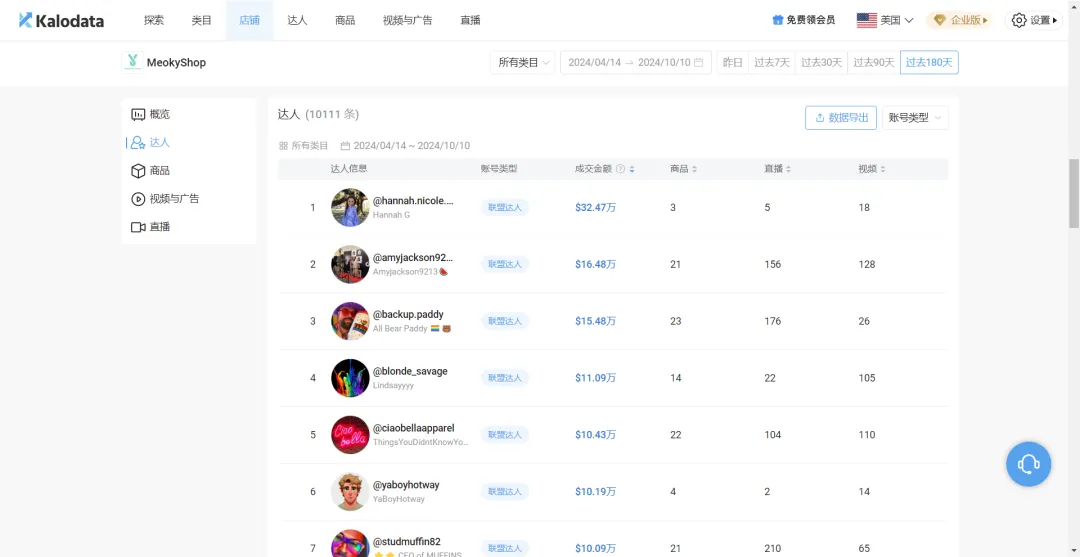The width and height of the screenshot is (1080, 557).
Task: Select the 过去30天 time range
Action: pyautogui.click(x=821, y=63)
